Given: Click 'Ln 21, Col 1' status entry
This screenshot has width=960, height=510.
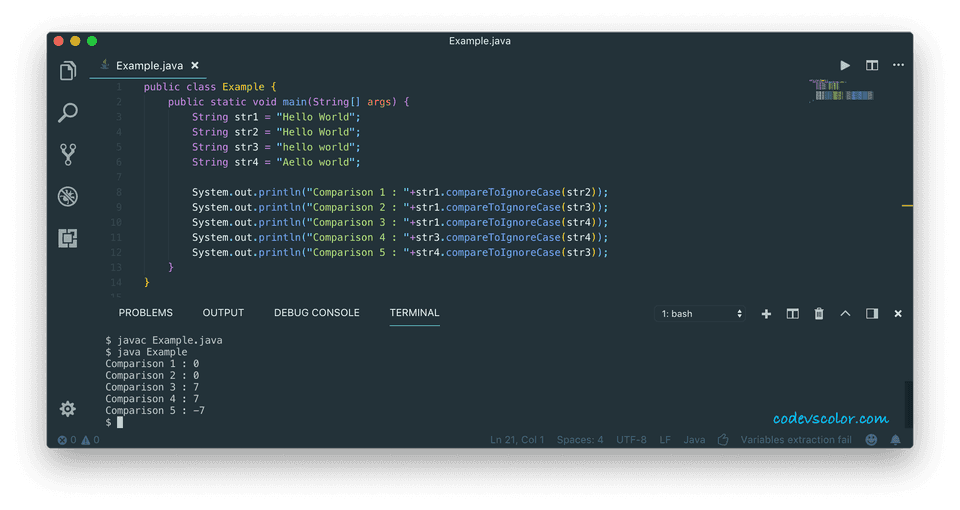Looking at the screenshot, I should tap(517, 440).
